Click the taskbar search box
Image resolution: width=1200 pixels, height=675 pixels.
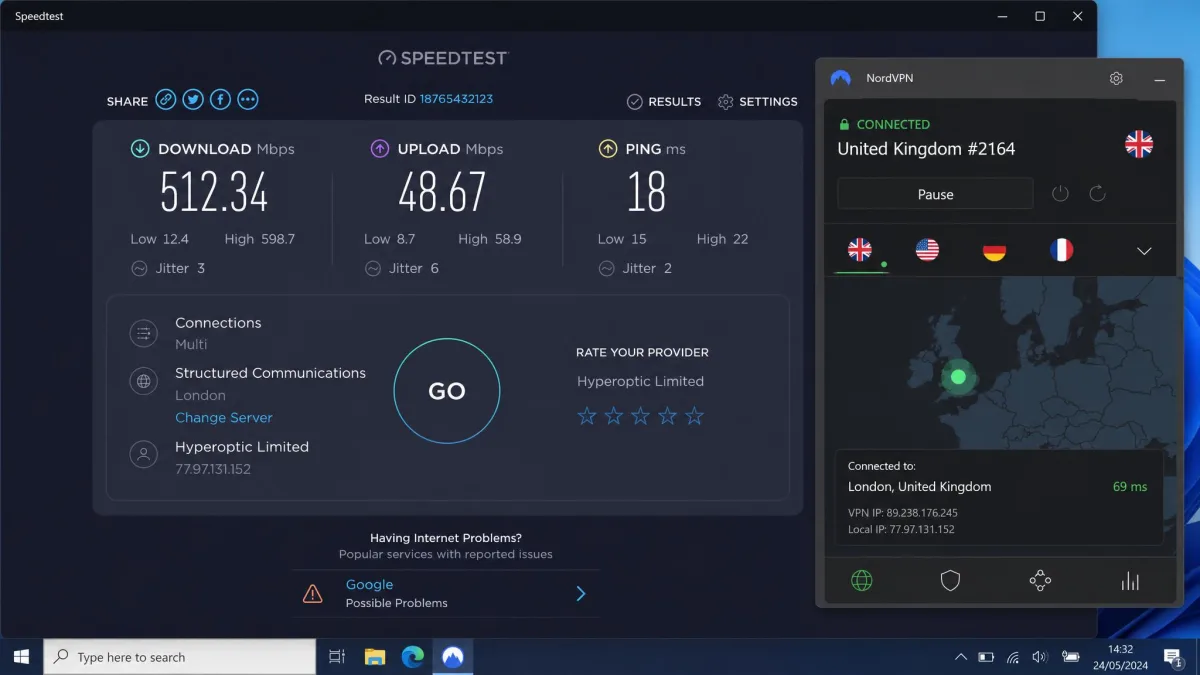pyautogui.click(x=180, y=657)
